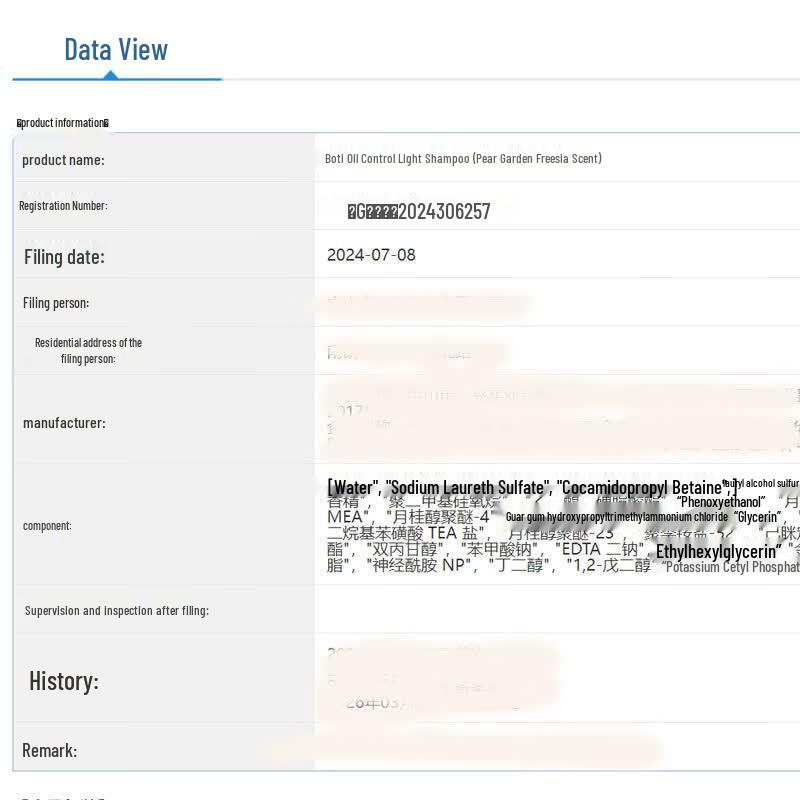The image size is (800, 800).
Task: Select the component label
Action: click(47, 526)
